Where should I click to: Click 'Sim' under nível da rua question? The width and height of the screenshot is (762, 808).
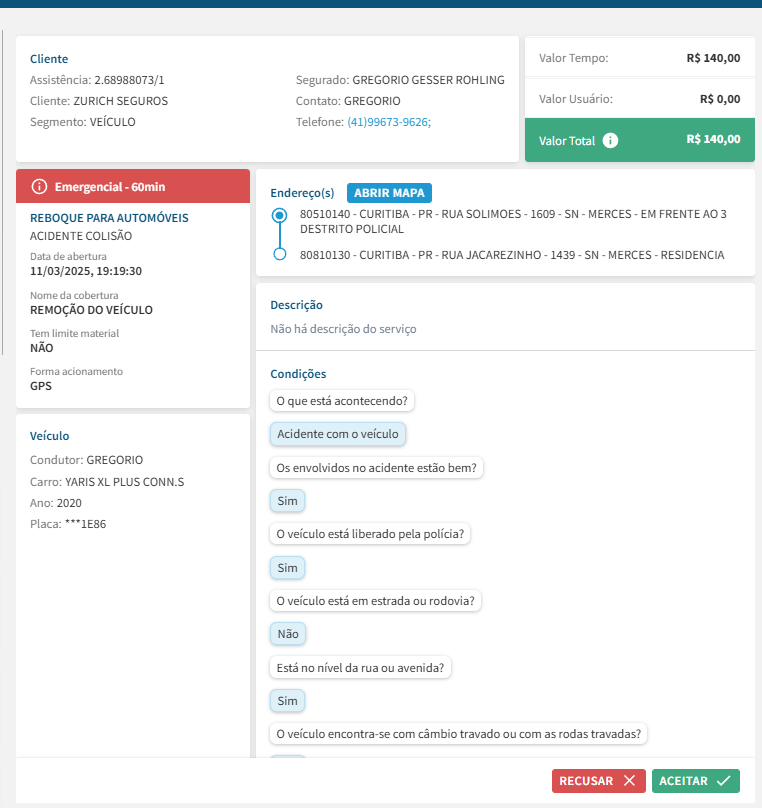pos(287,701)
